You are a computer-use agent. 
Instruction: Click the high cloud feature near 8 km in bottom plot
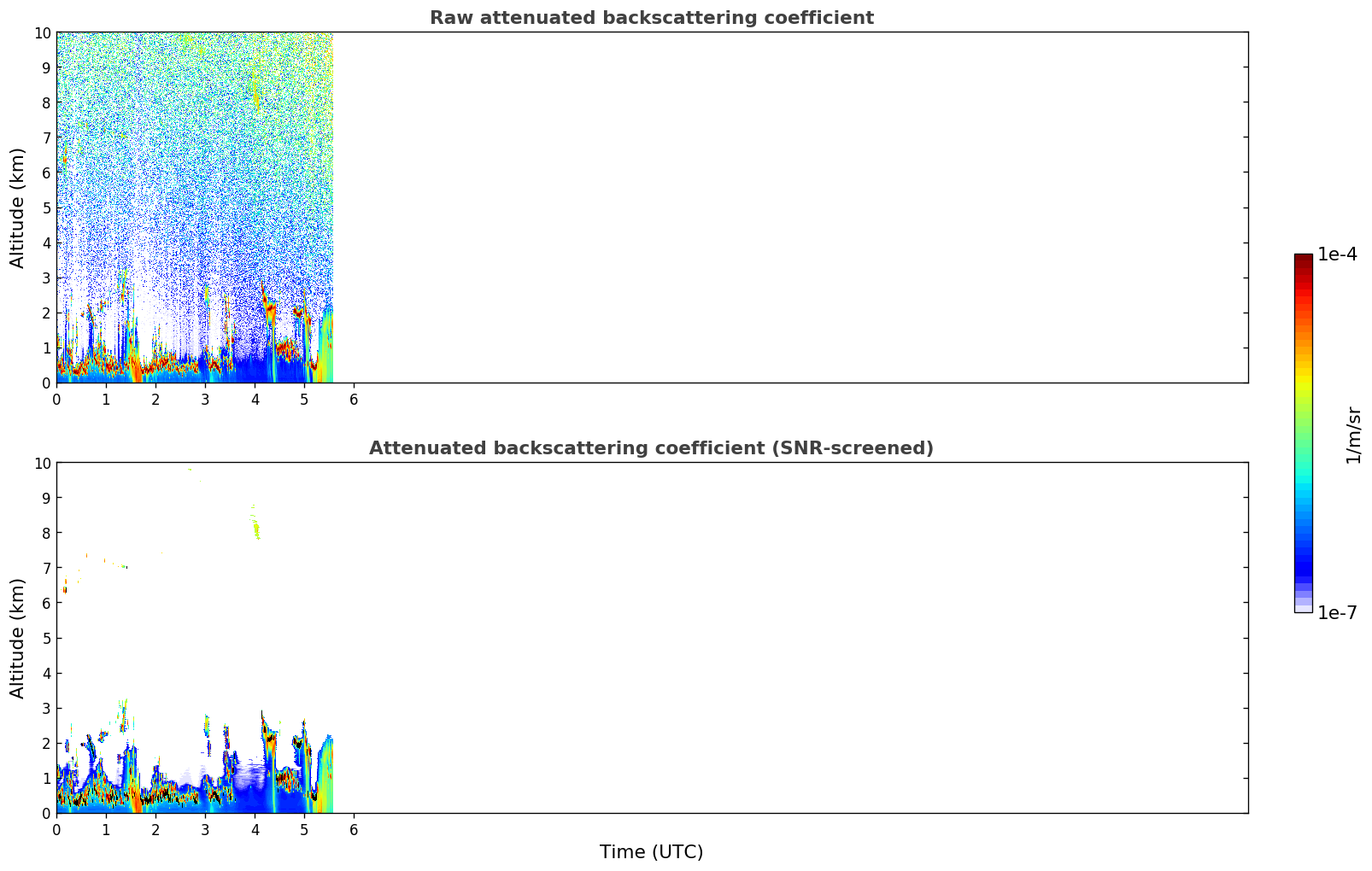coord(255,523)
